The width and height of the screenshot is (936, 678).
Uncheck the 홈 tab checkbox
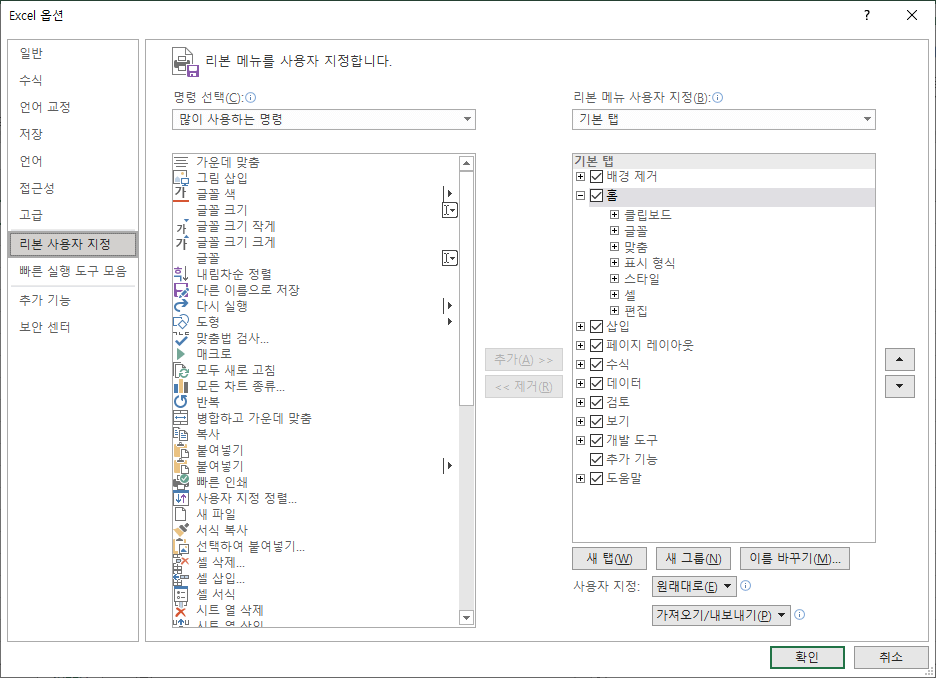point(596,195)
